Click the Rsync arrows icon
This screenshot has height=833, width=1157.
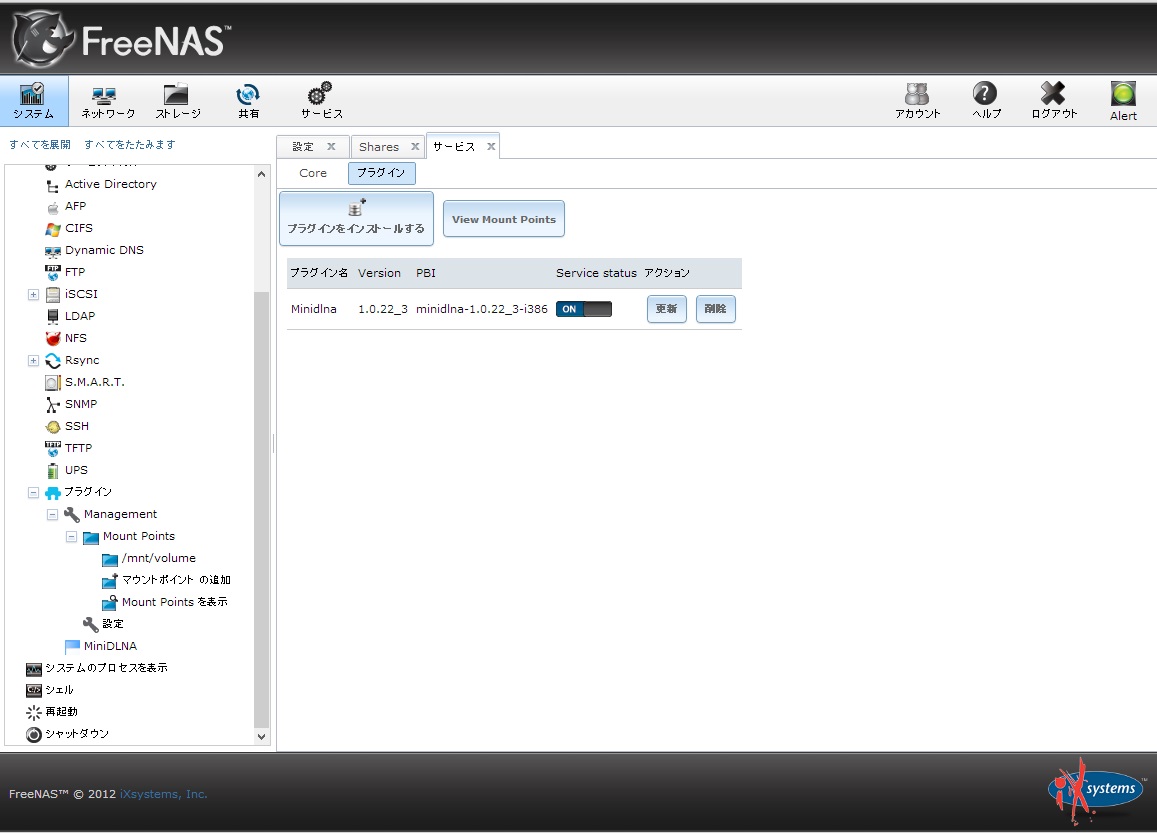click(53, 361)
